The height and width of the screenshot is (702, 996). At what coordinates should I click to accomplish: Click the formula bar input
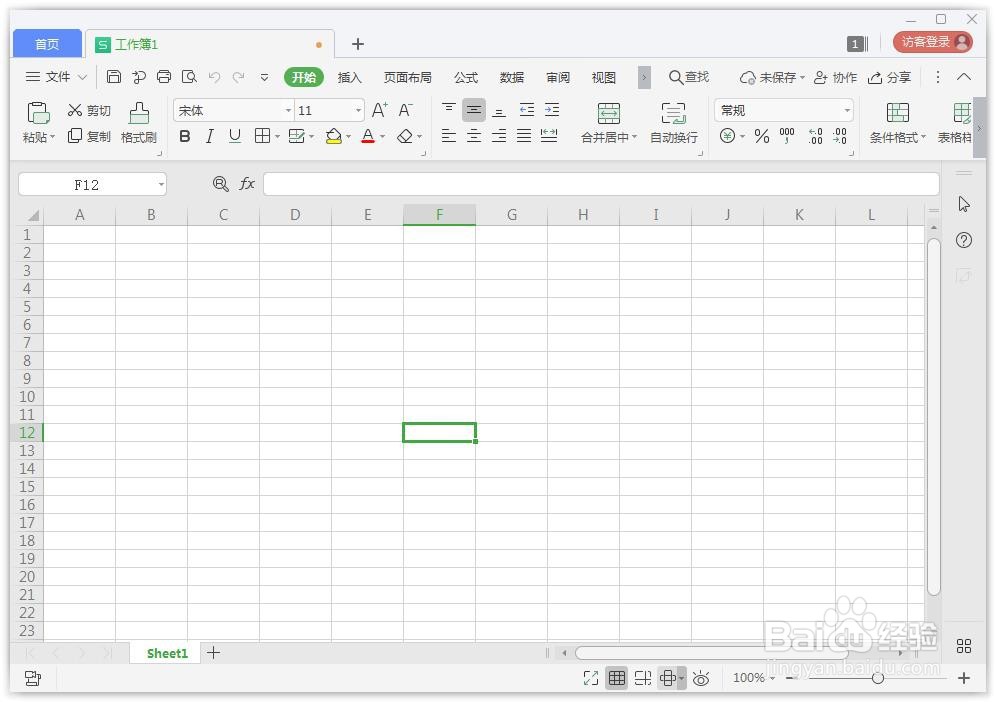(601, 184)
